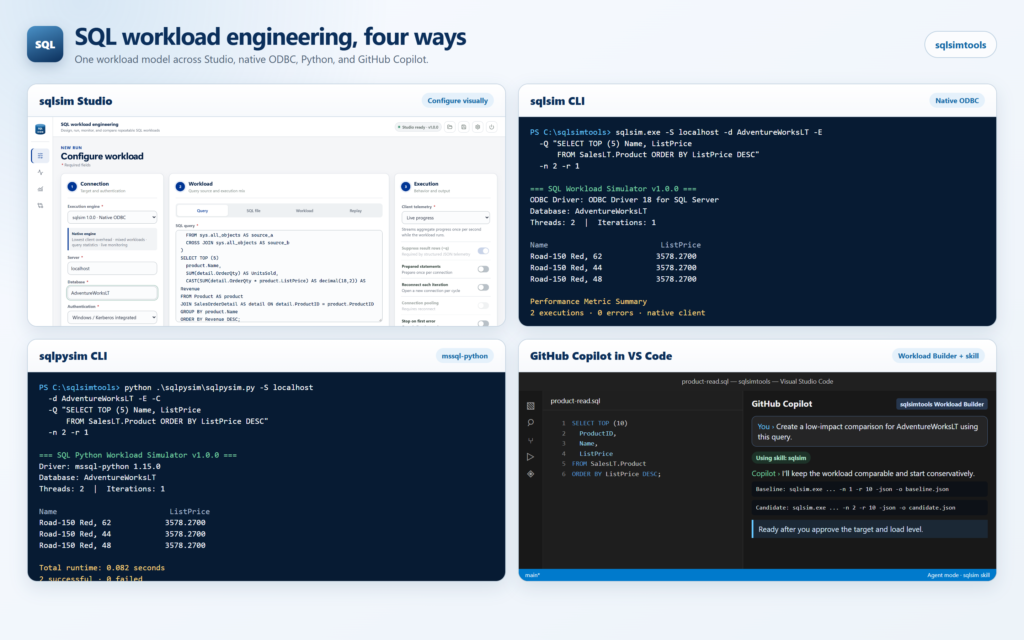The image size is (1024, 640).
Task: Open VS Code Source Control icon
Action: coord(530,440)
